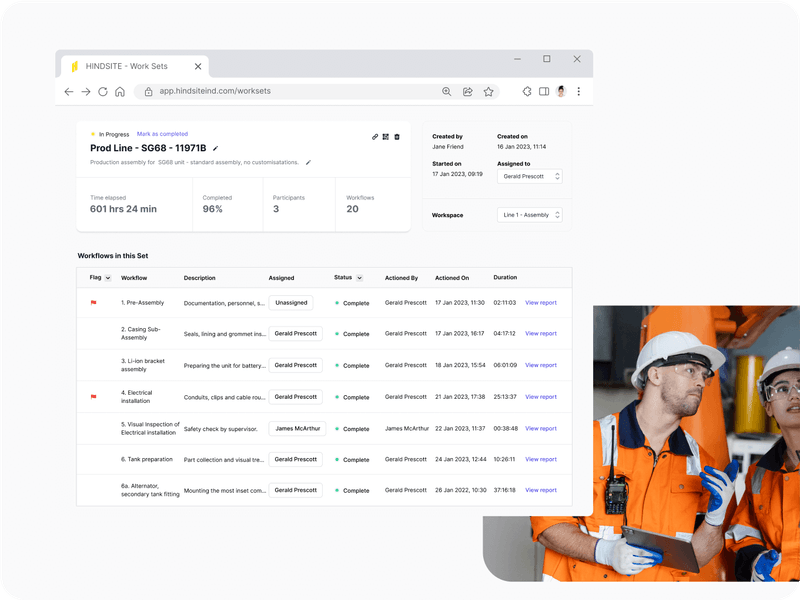800x600 pixels.
Task: View report for the Pre-Assembly workflow
Action: point(540,302)
